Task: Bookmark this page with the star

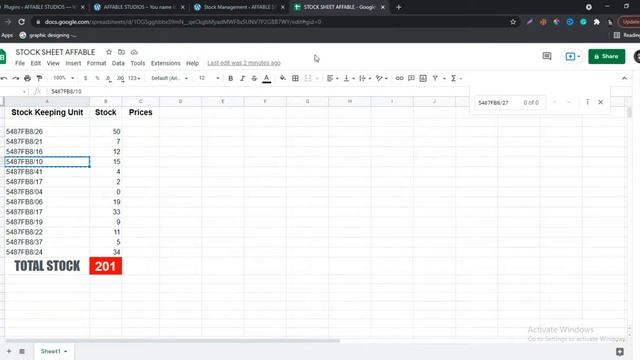Action: (x=513, y=22)
